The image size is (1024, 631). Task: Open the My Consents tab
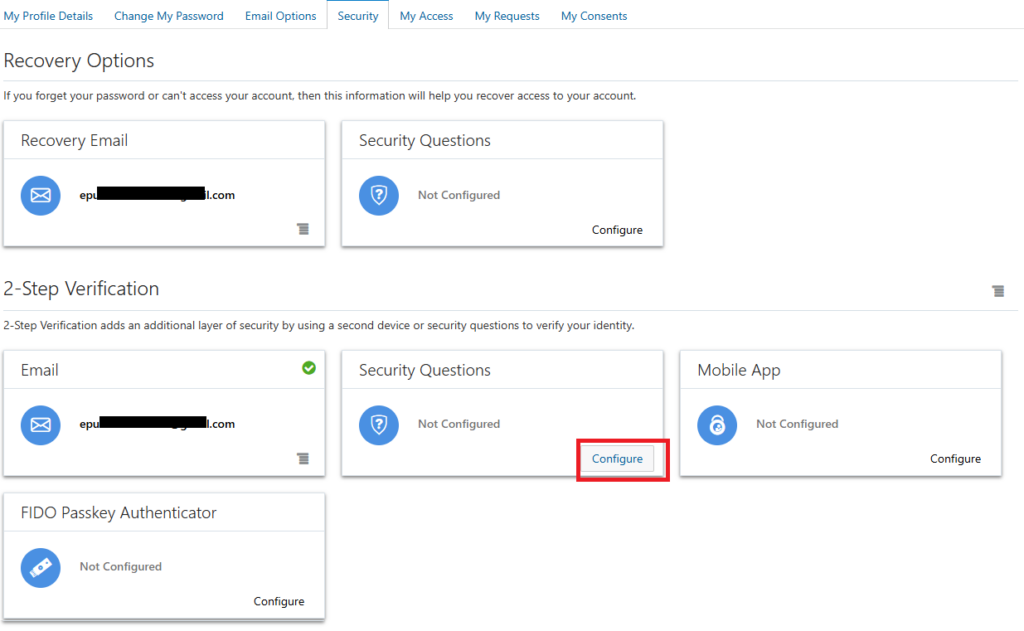(594, 16)
